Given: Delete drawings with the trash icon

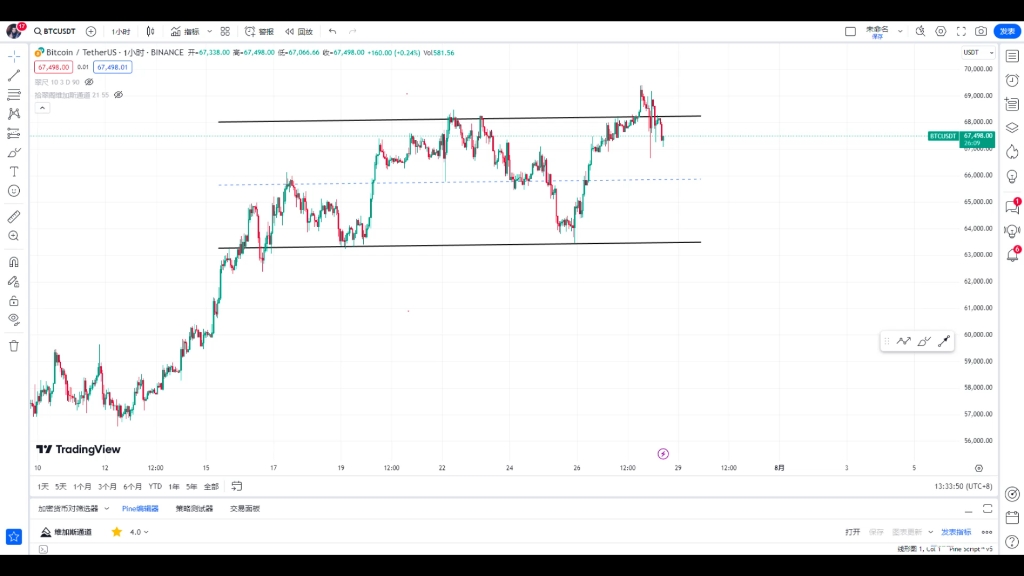Looking at the screenshot, I should coord(14,346).
